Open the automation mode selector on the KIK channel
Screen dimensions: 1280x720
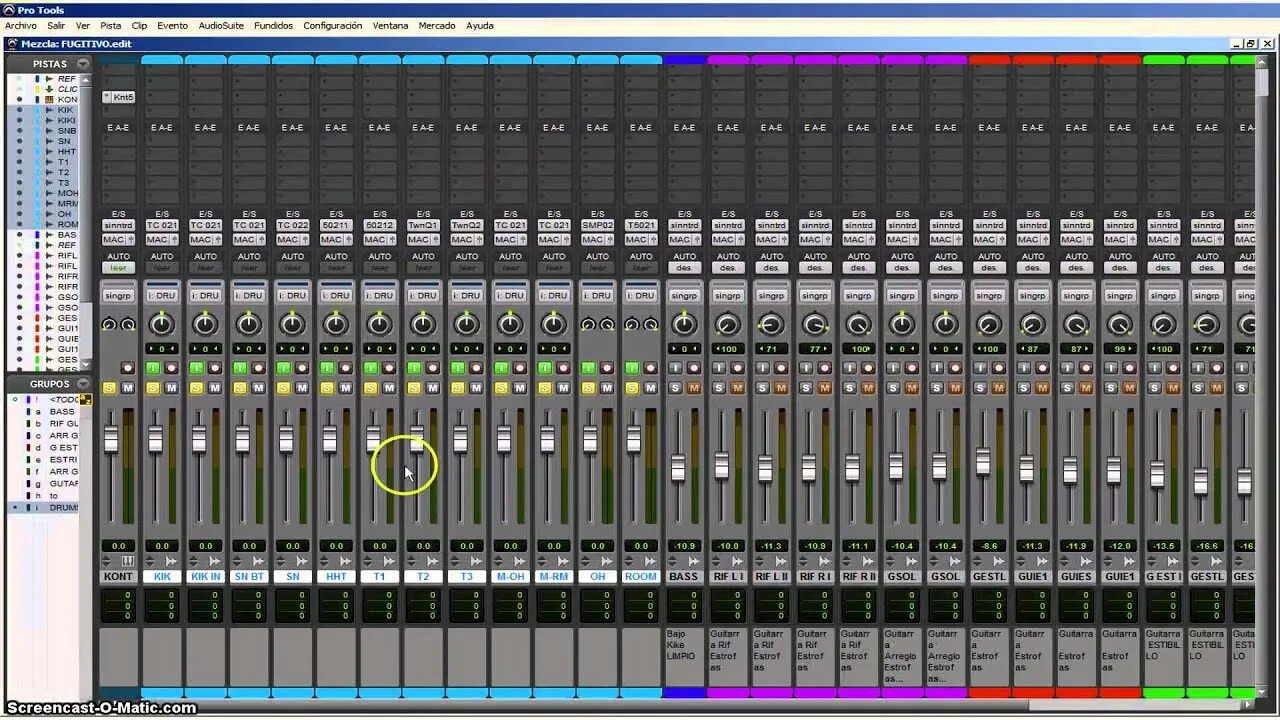click(162, 268)
